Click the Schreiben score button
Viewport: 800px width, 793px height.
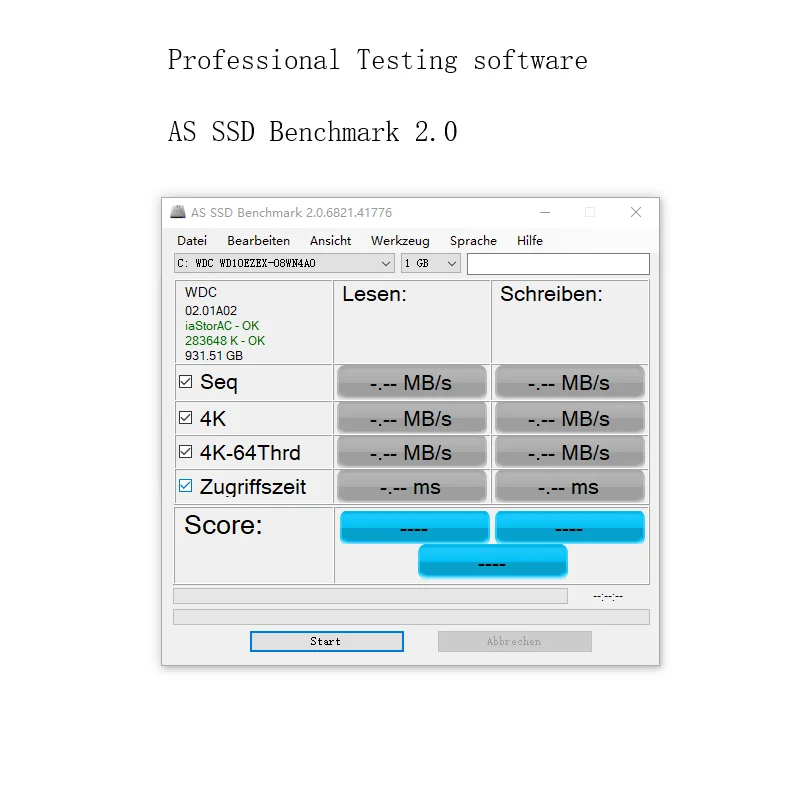coord(570,527)
